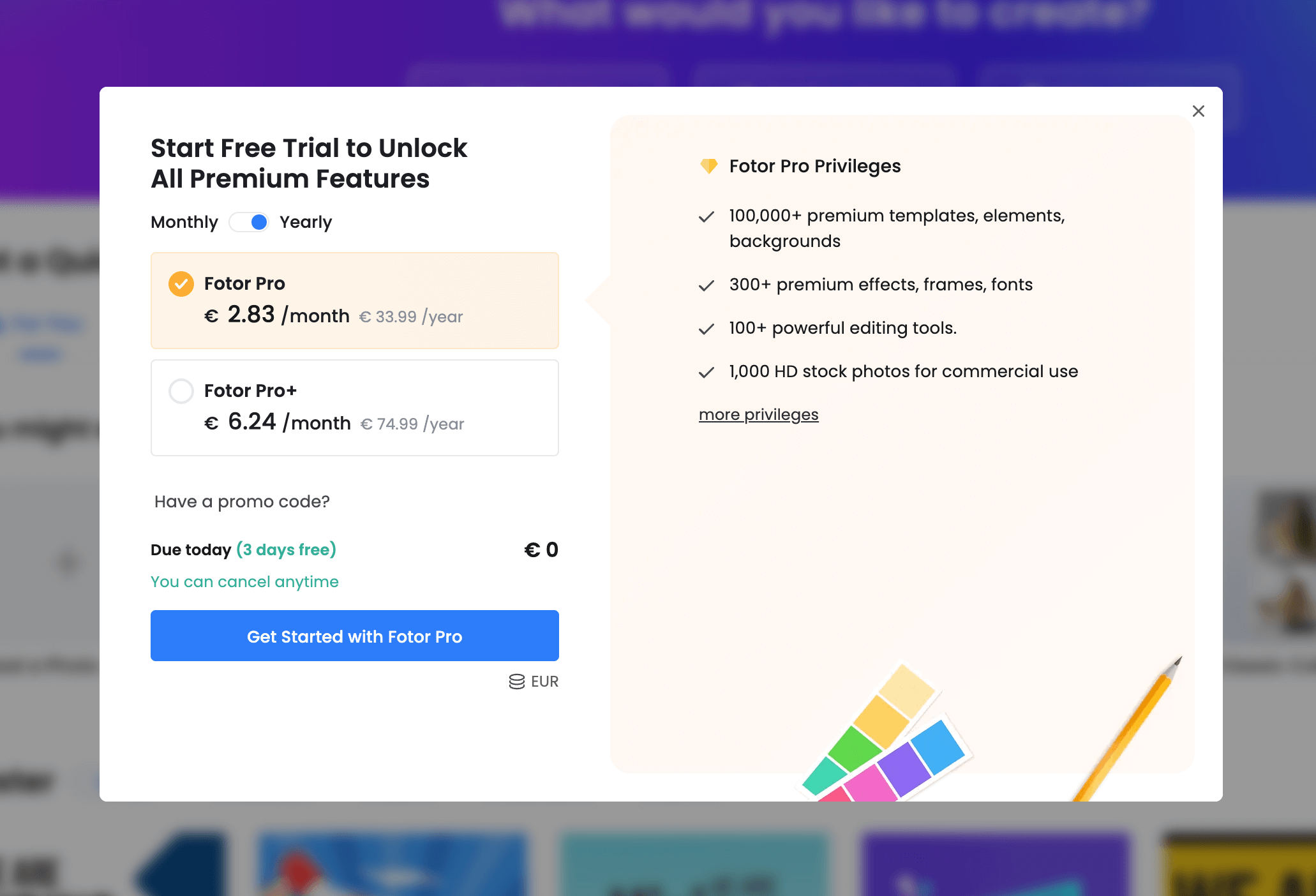Click Get Started with Fotor Pro button
The image size is (1316, 896).
click(354, 636)
